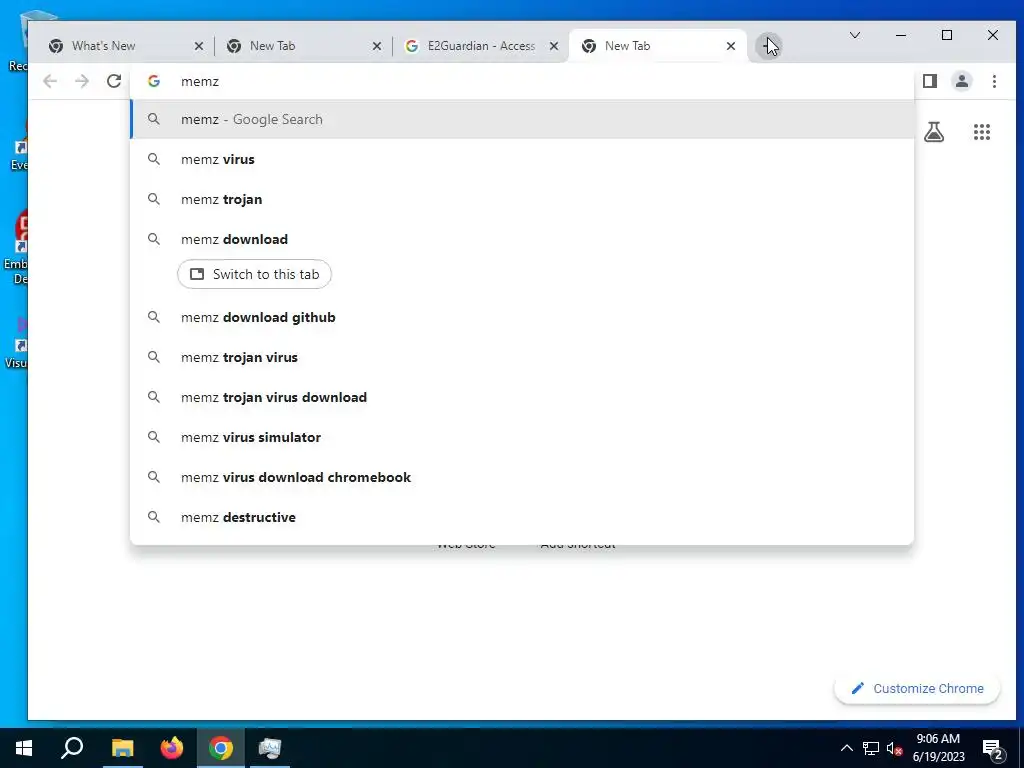Open Windows taskbar search
The height and width of the screenshot is (768, 1024).
click(x=72, y=748)
